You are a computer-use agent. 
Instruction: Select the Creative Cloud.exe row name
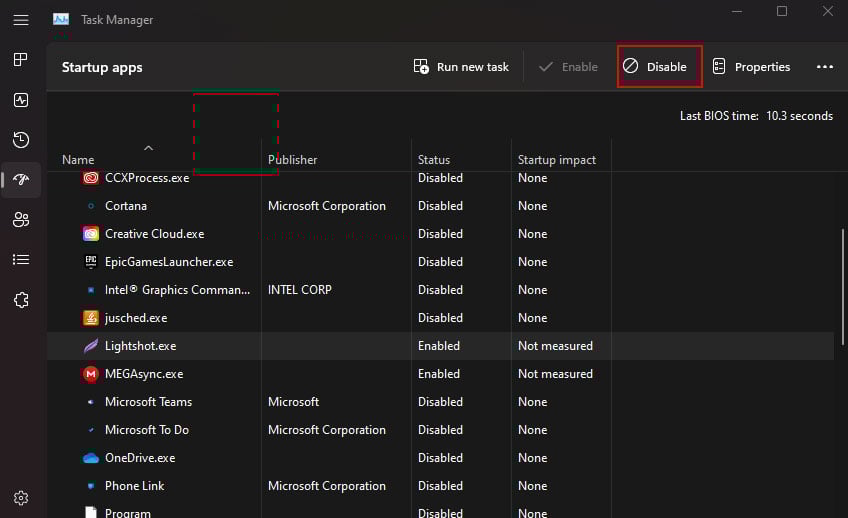coord(155,234)
